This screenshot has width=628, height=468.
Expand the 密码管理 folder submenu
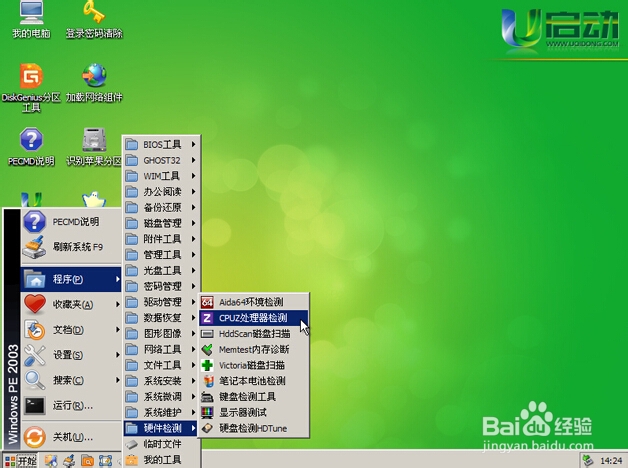point(161,286)
